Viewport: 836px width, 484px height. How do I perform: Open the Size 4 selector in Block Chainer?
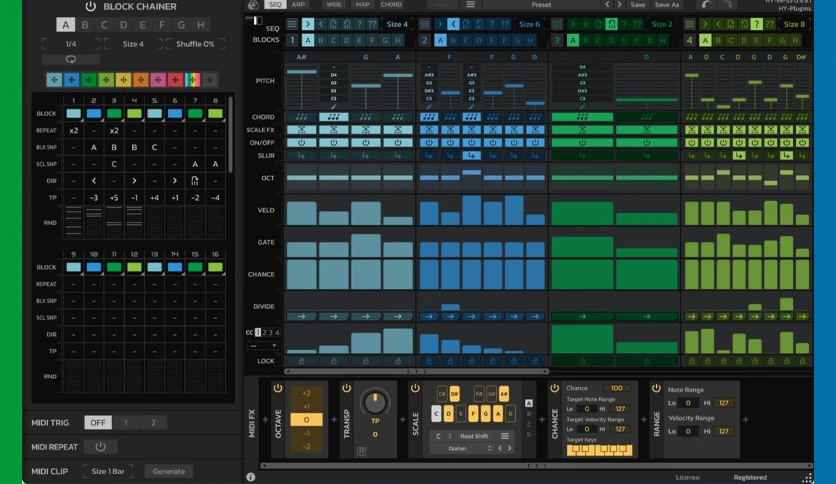pos(133,44)
